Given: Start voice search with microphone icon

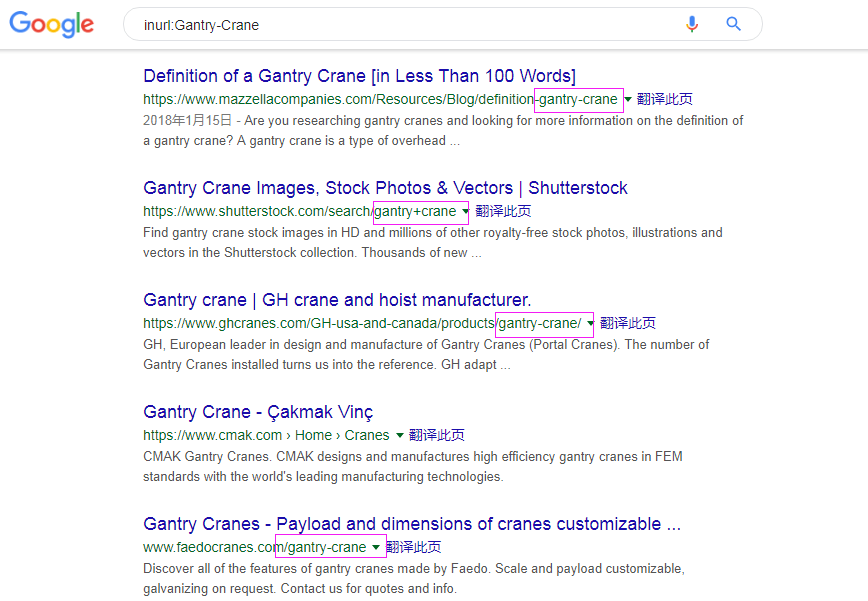Looking at the screenshot, I should (x=691, y=24).
